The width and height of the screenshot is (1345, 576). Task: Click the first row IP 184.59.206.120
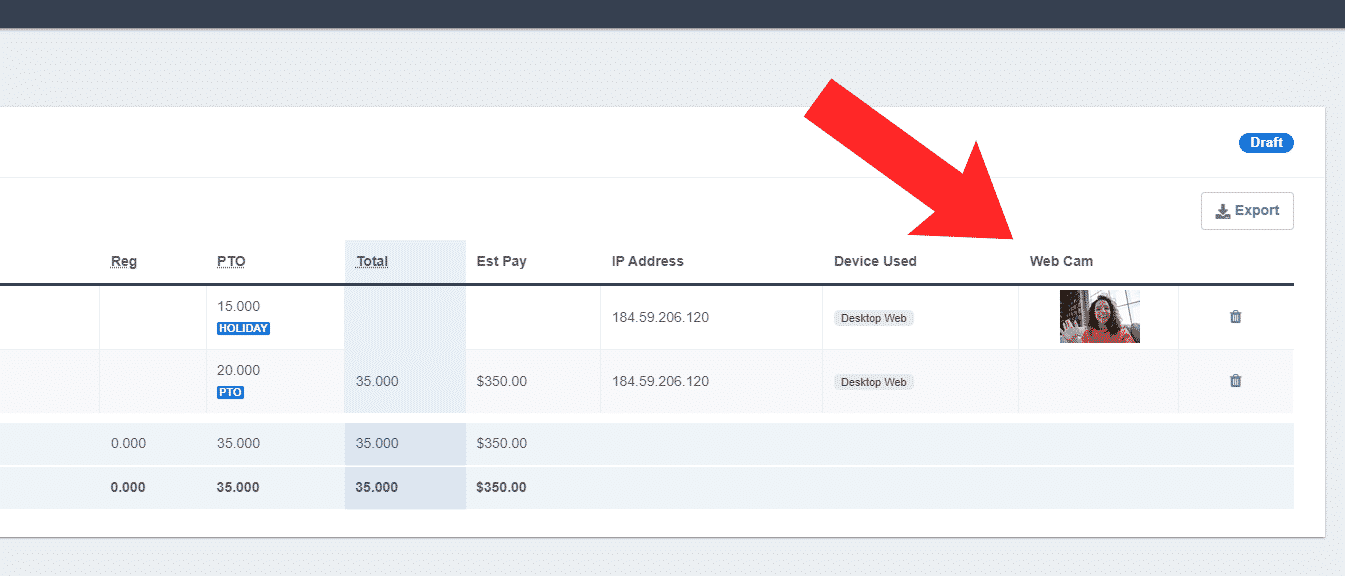tap(661, 317)
